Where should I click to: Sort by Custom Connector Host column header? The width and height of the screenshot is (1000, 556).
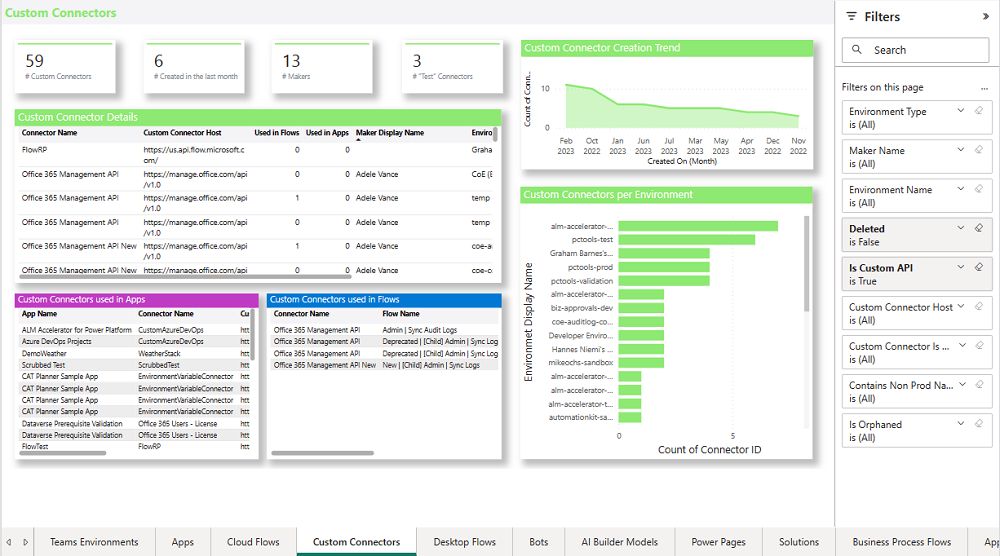click(182, 133)
